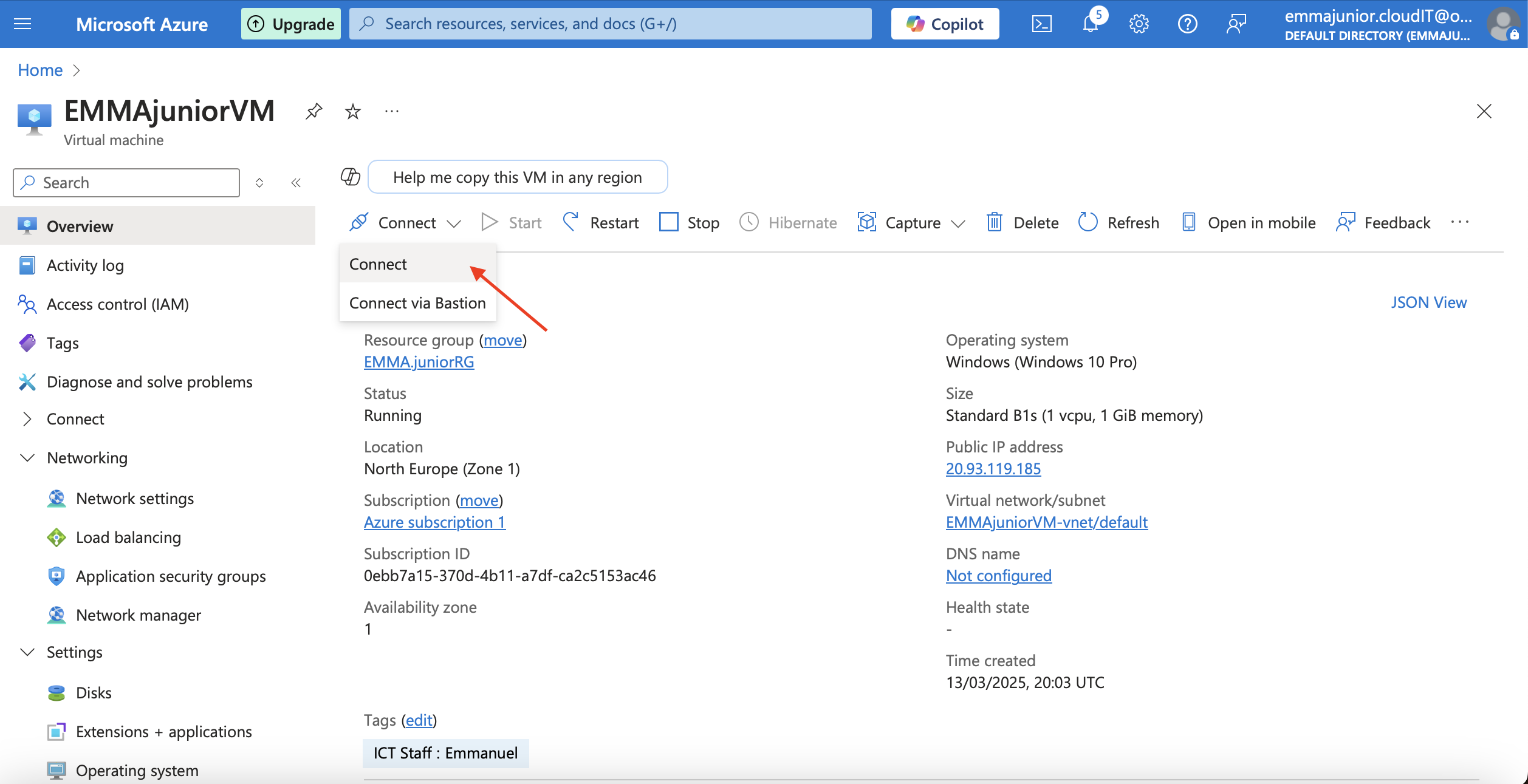1528x784 pixels.
Task: Select Overview in the sidebar
Action: click(157, 226)
